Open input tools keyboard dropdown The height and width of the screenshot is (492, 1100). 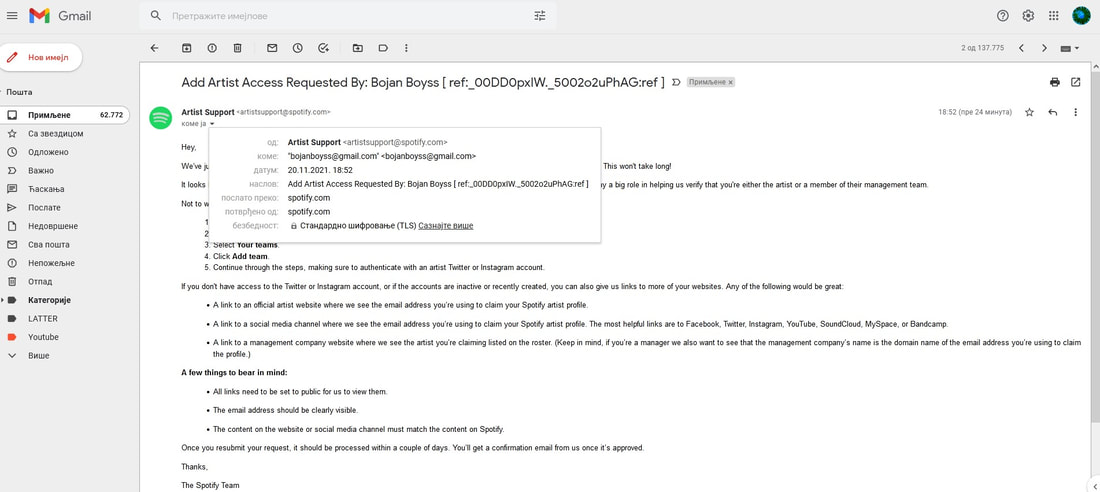(x=1069, y=48)
